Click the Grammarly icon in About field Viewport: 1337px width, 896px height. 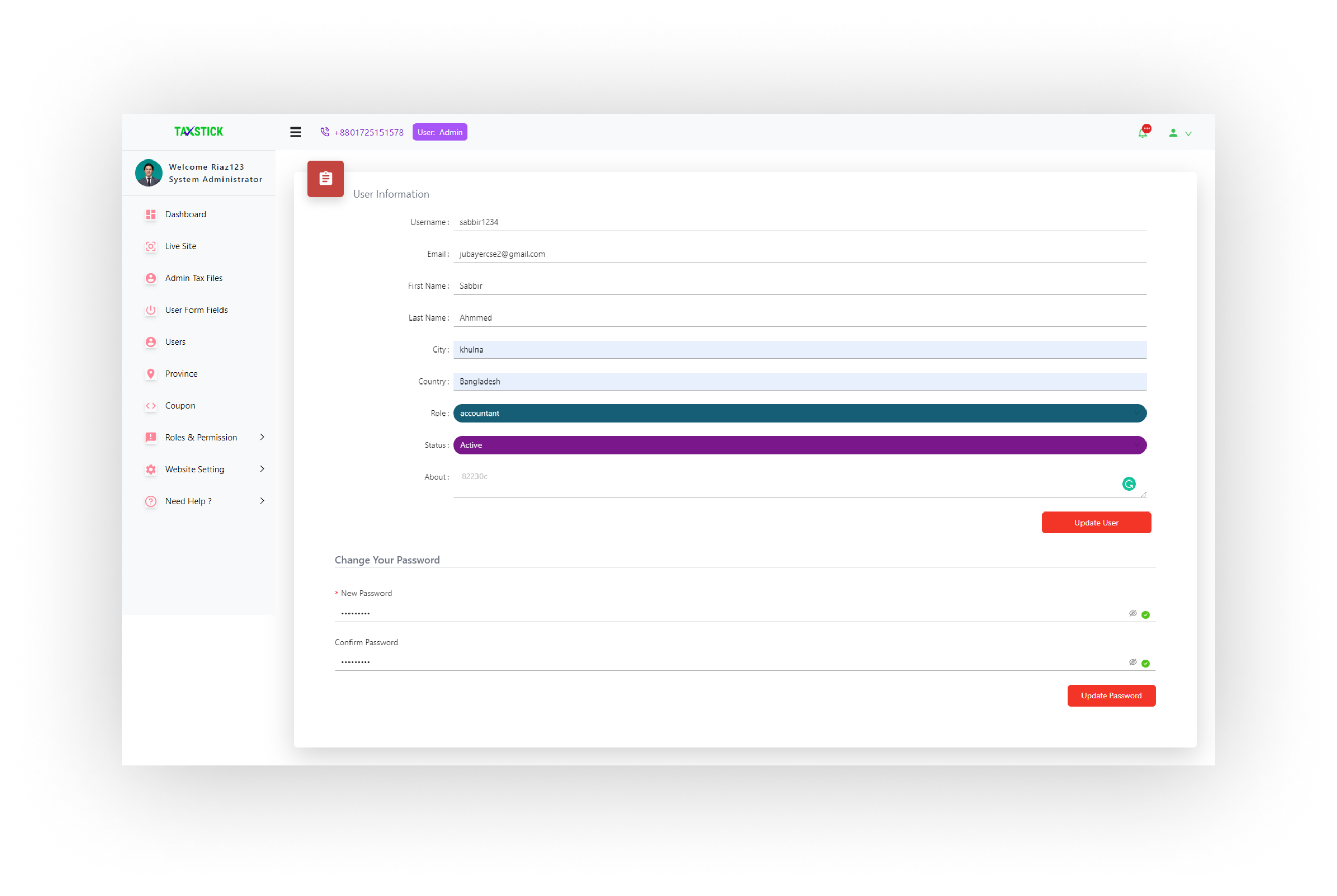click(1128, 484)
